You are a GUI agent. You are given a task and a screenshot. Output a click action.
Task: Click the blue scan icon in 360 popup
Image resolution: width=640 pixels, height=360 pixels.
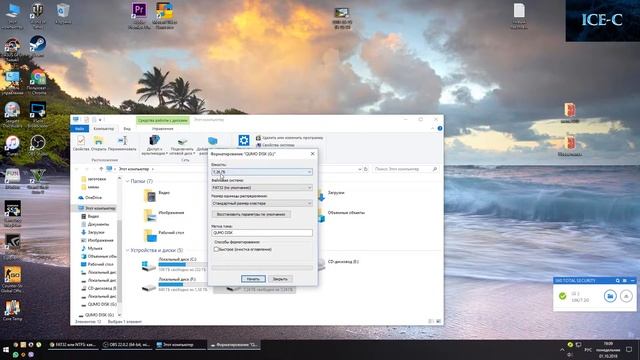click(610, 296)
